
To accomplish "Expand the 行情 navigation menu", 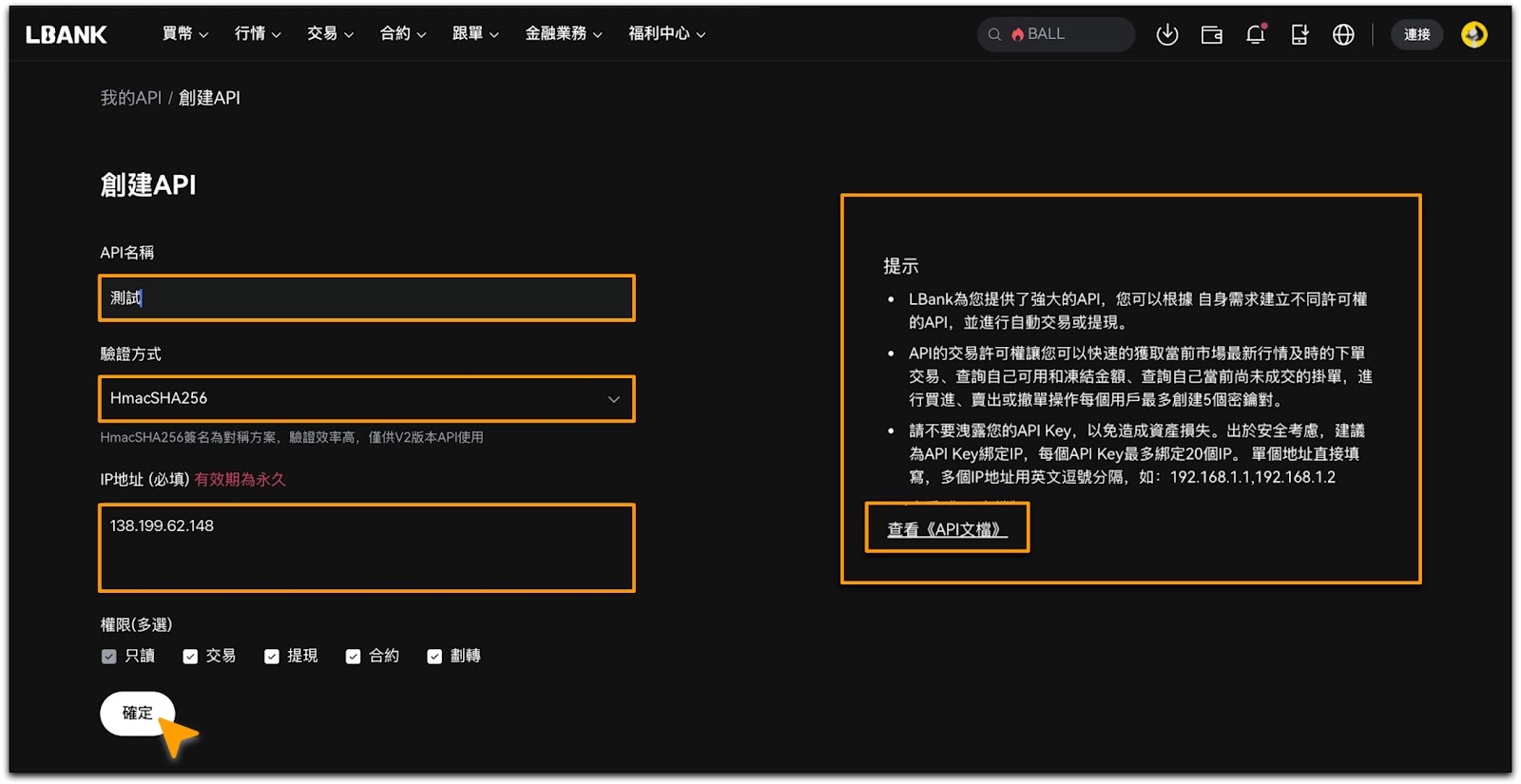I will [258, 34].
